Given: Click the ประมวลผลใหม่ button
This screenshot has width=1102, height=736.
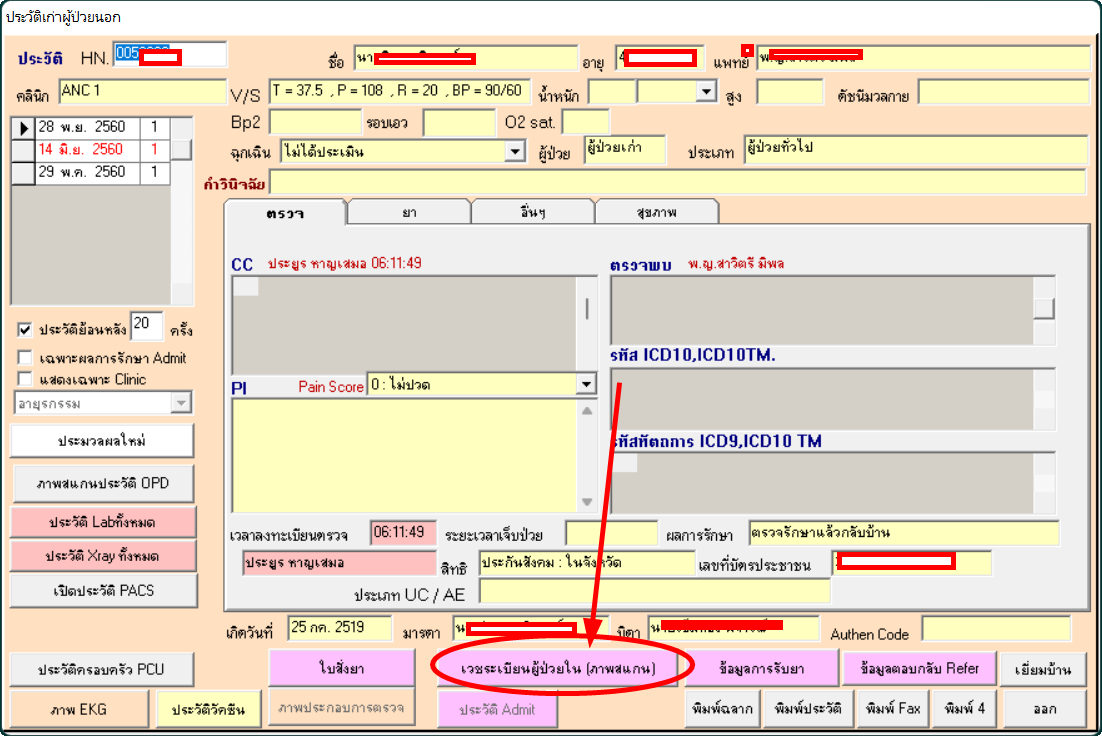Looking at the screenshot, I should click(x=103, y=441).
